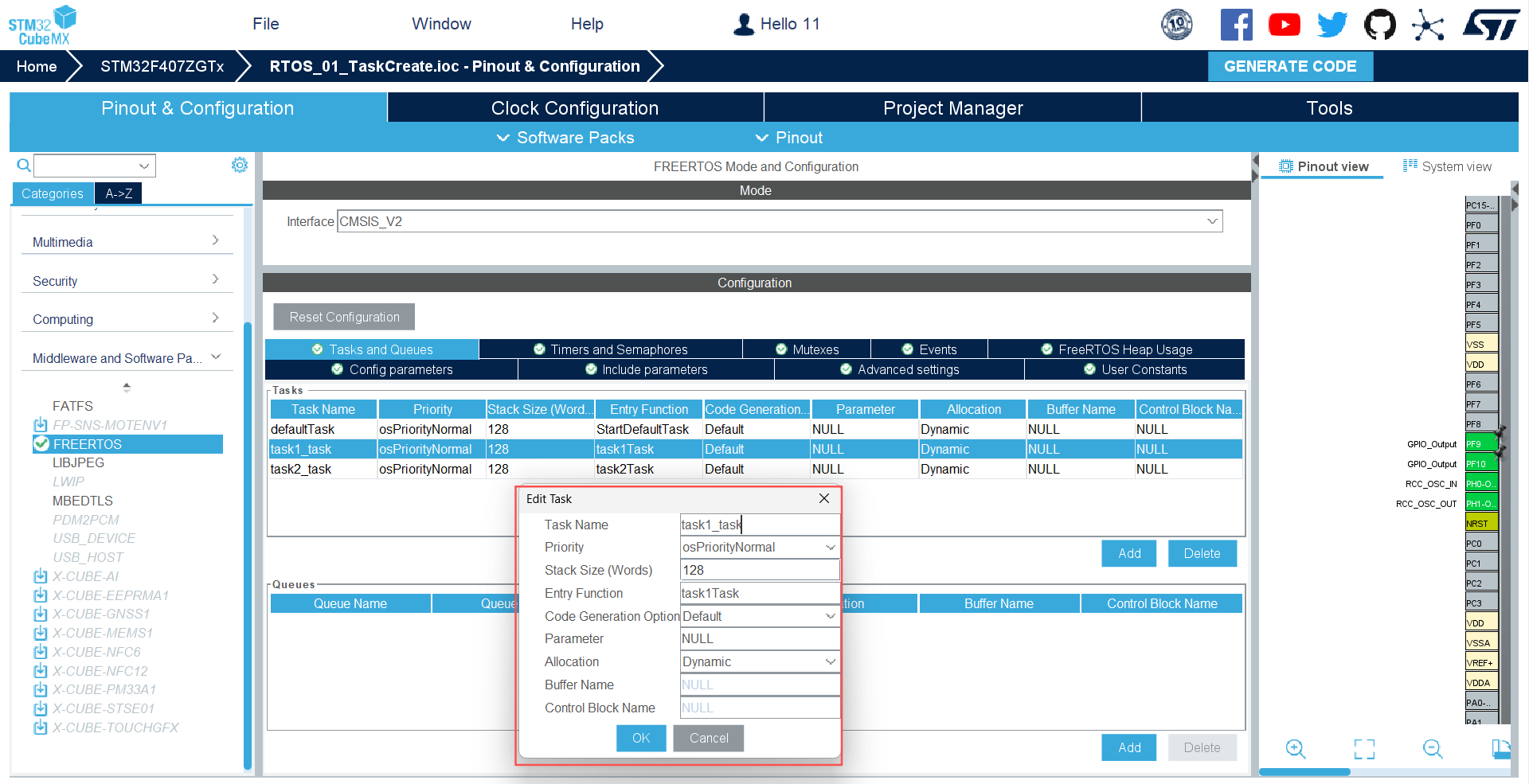Click the download icon beside X-CUBE-MEMS1
The width and height of the screenshot is (1529, 784).
click(x=41, y=633)
